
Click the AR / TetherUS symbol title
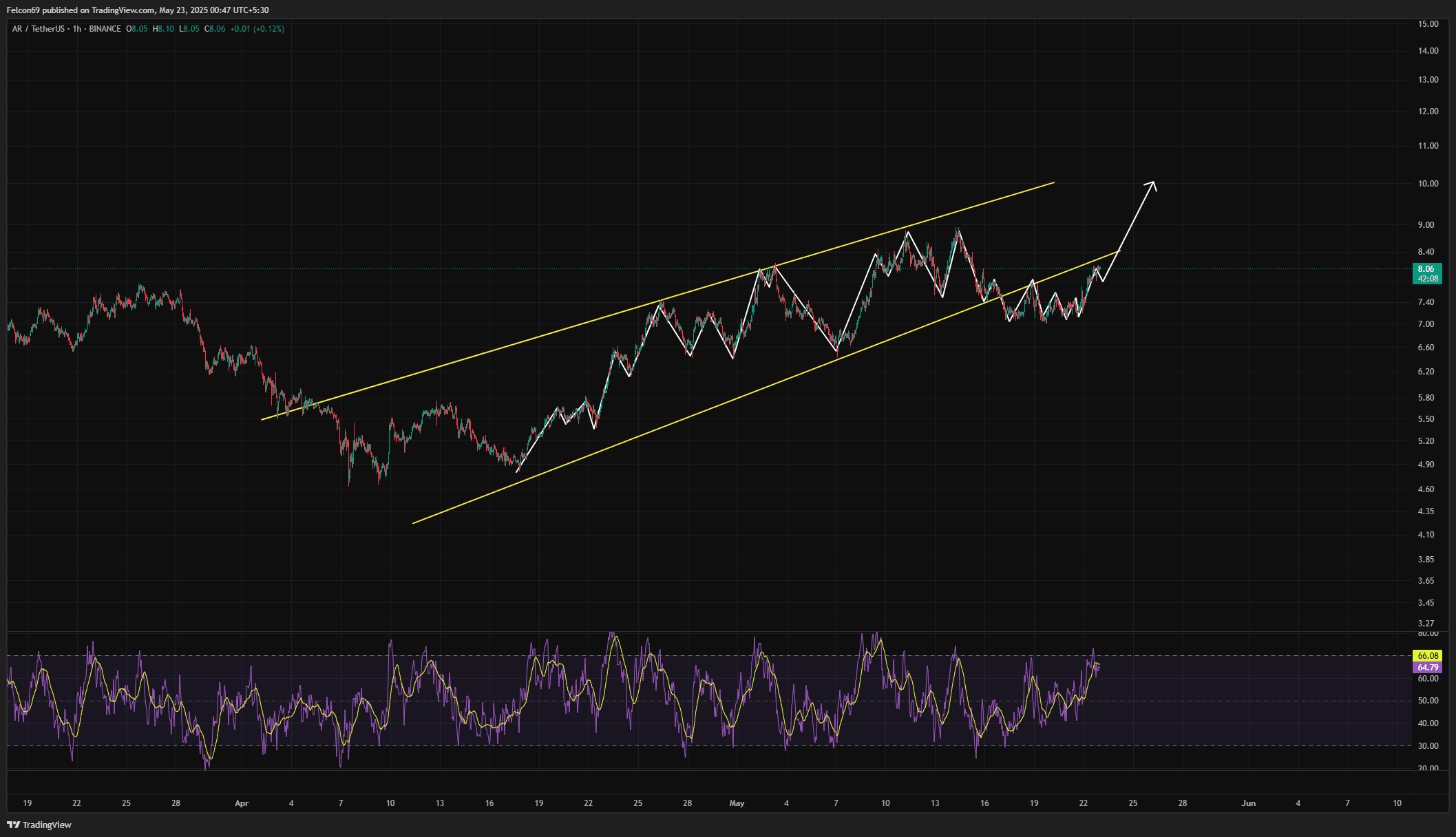38,29
